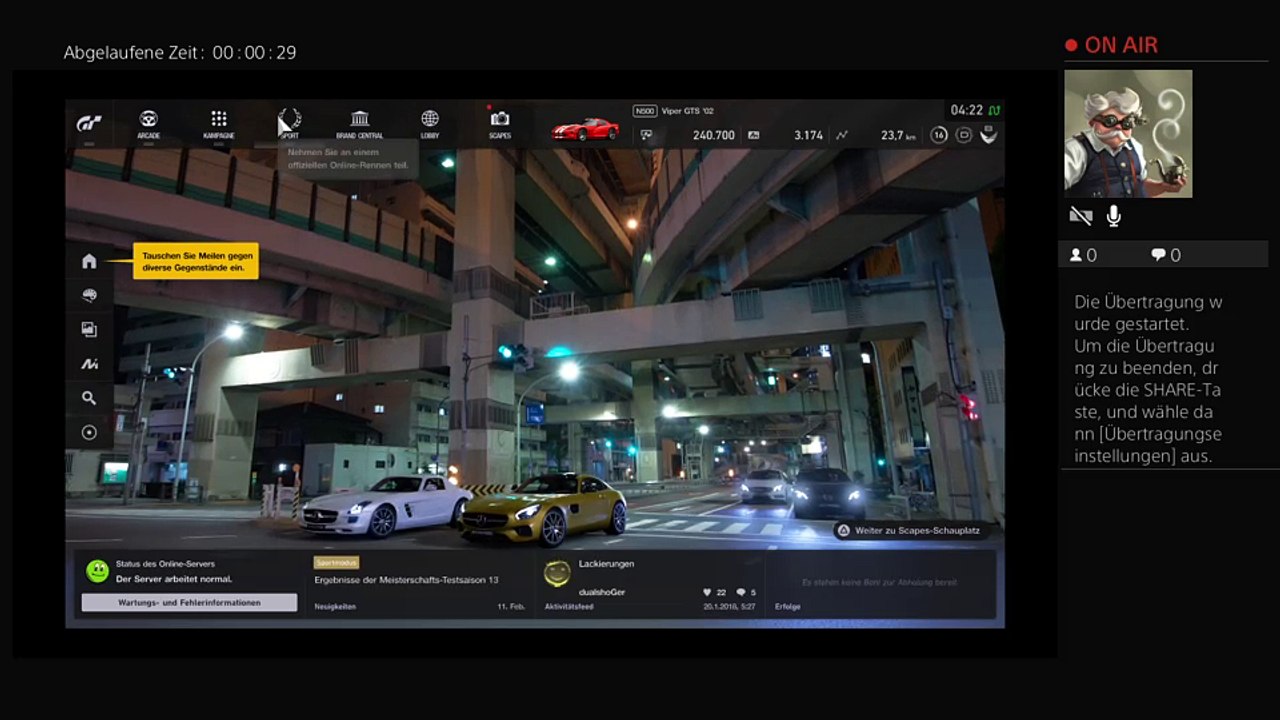
Task: Select the red Viper GTS car thumbnail
Action: point(585,130)
